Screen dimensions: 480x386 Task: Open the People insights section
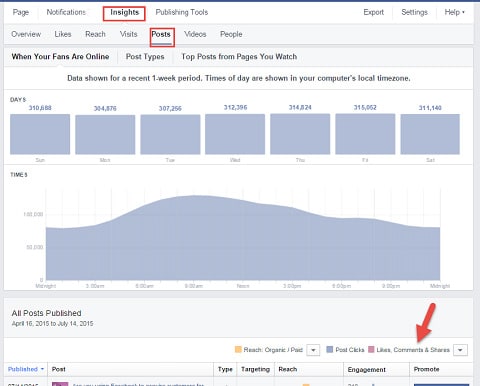coord(231,34)
